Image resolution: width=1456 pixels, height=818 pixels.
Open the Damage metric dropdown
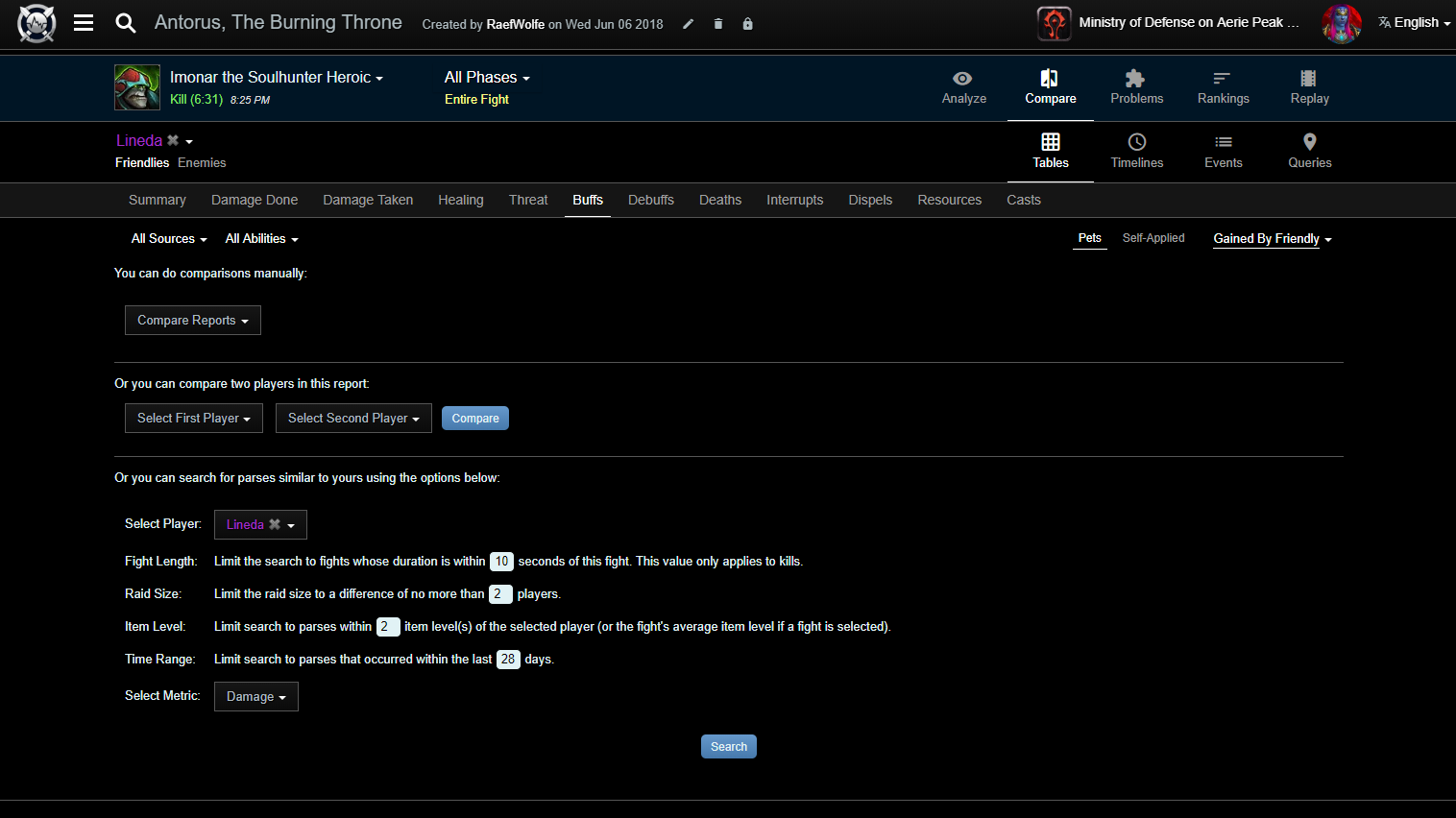pos(256,696)
